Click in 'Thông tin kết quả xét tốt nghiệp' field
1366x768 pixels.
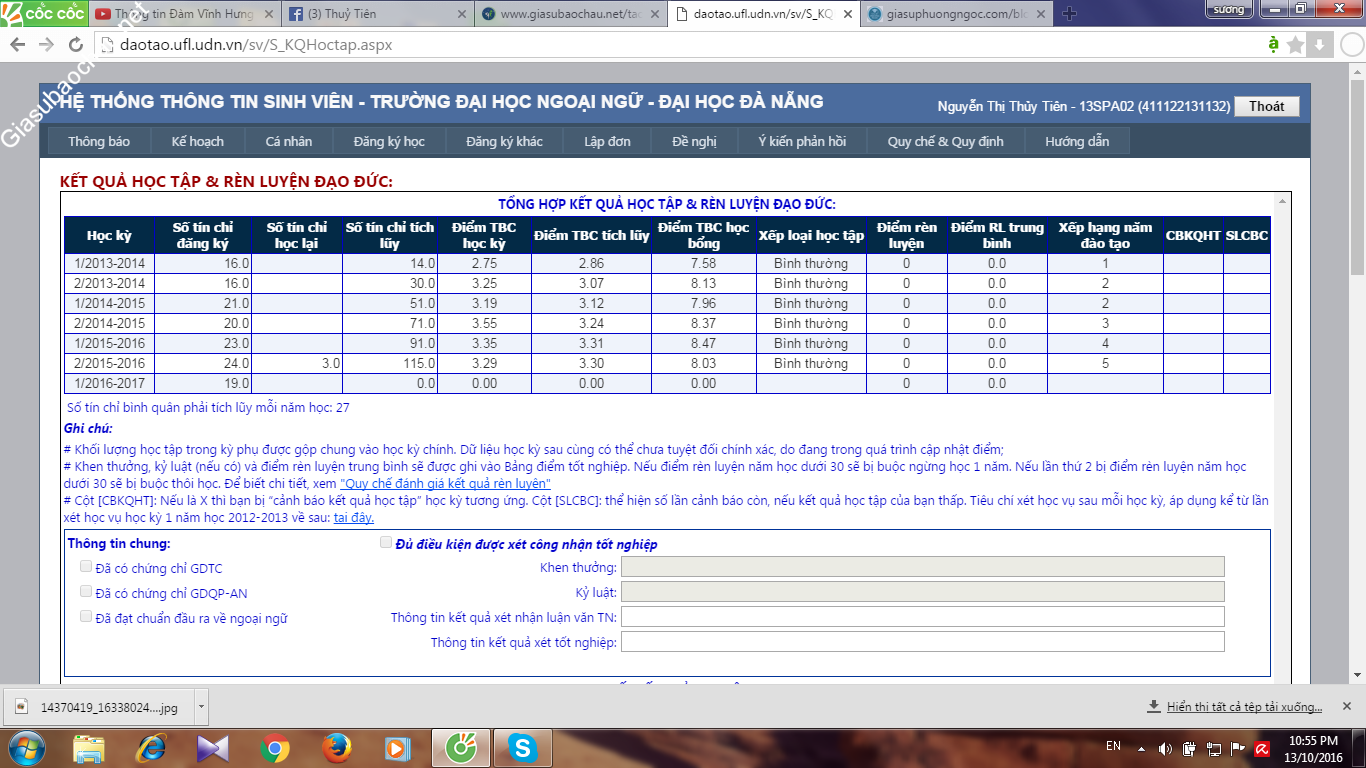tap(922, 642)
